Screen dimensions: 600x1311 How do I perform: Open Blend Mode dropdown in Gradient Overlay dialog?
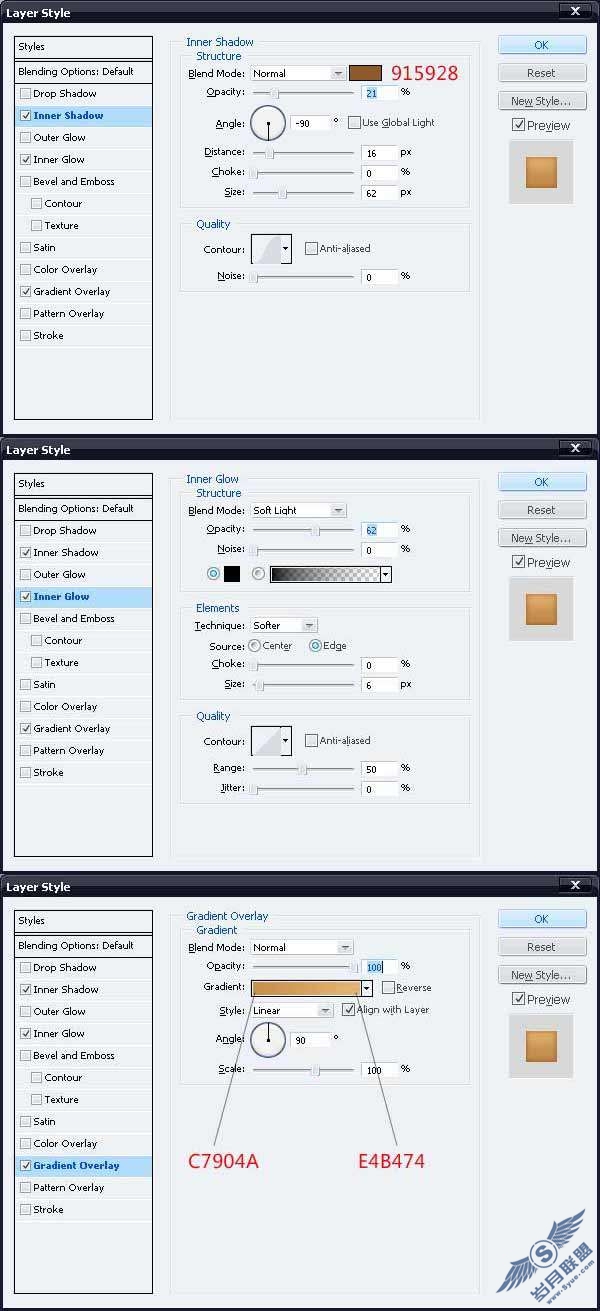(x=301, y=947)
